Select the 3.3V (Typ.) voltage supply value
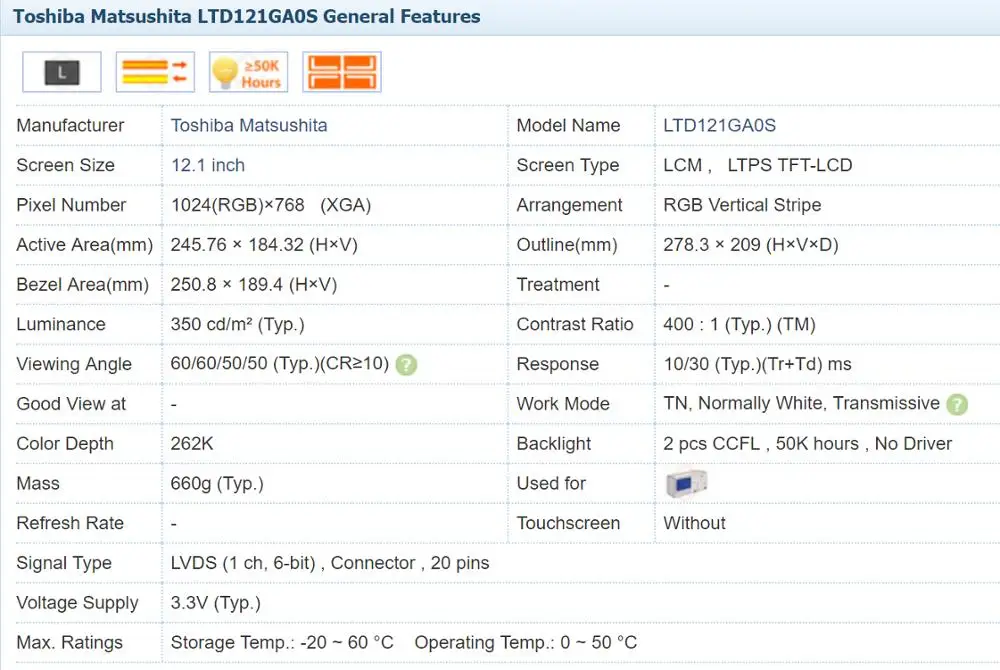Screen dimensions: 1000x670 coord(216,602)
